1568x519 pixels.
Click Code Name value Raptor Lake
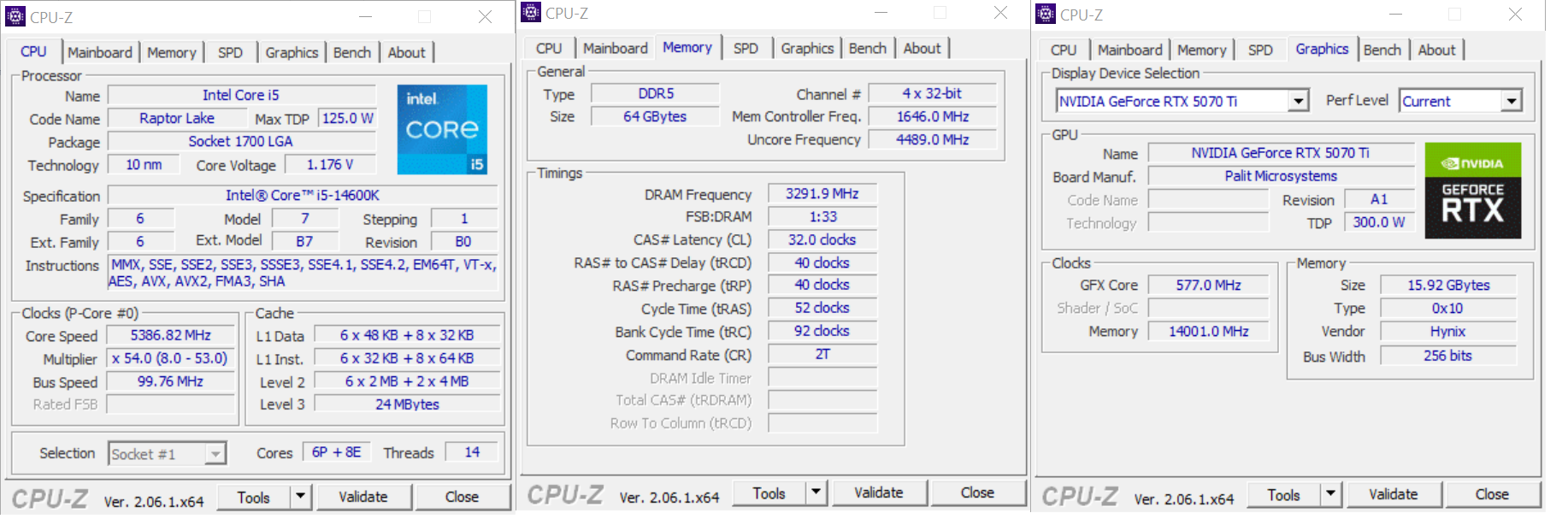(x=177, y=118)
